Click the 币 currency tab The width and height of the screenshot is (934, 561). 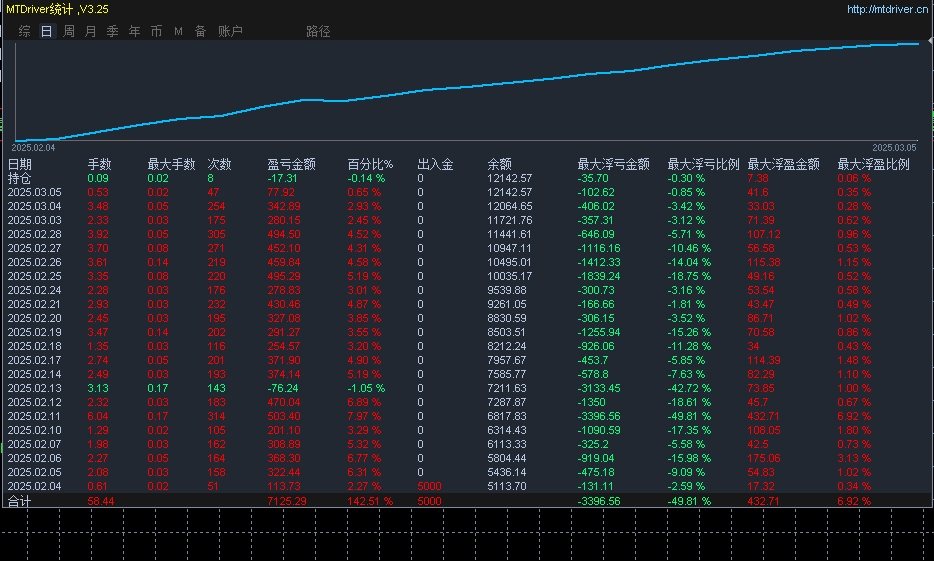click(x=156, y=31)
